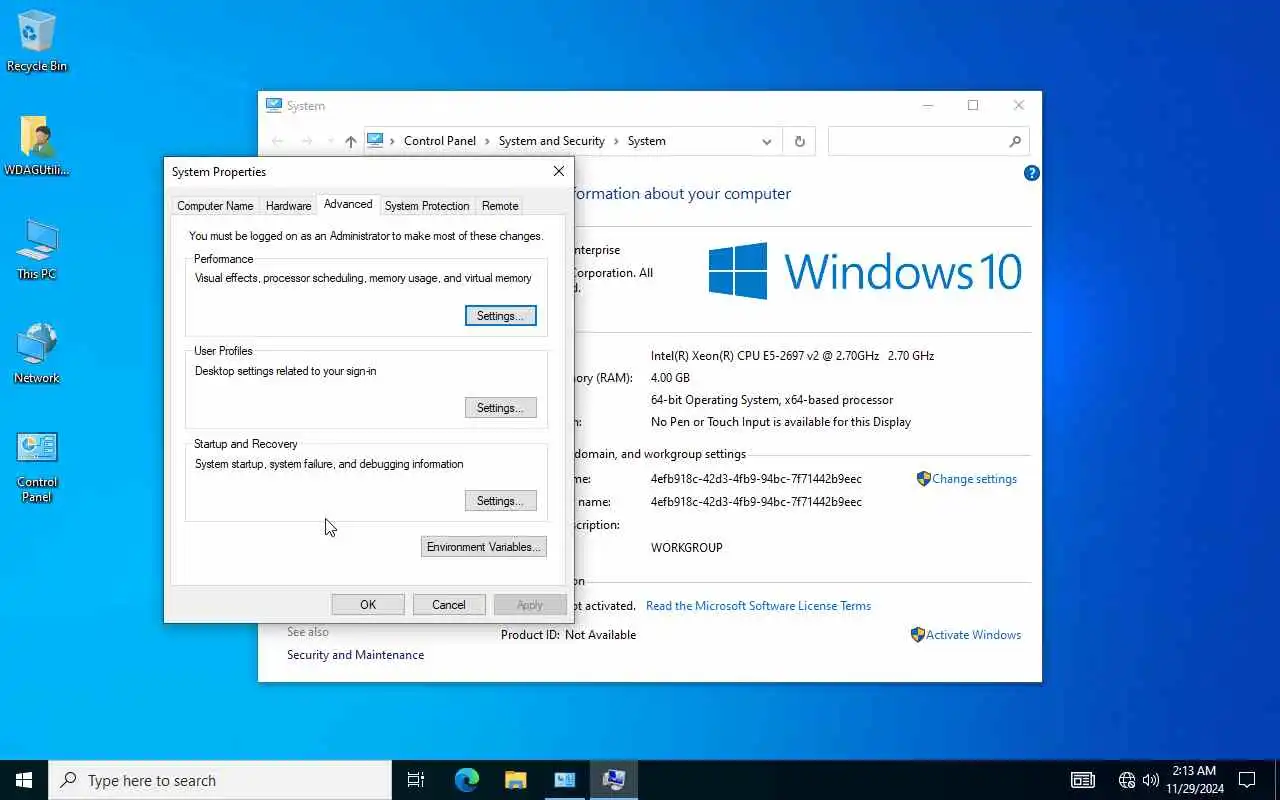This screenshot has height=800, width=1280.
Task: Click the No Pen or Touch Input text
Action: tap(781, 422)
